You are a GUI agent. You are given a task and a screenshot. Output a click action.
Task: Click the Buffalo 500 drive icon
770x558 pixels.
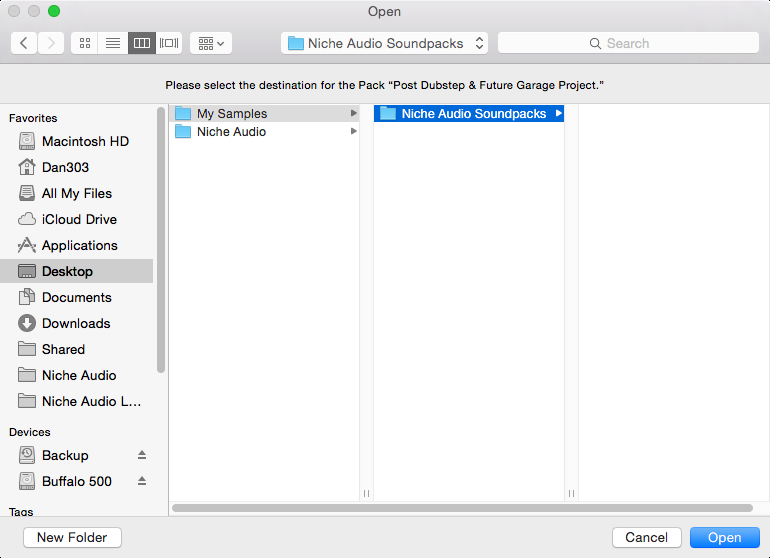pos(27,481)
